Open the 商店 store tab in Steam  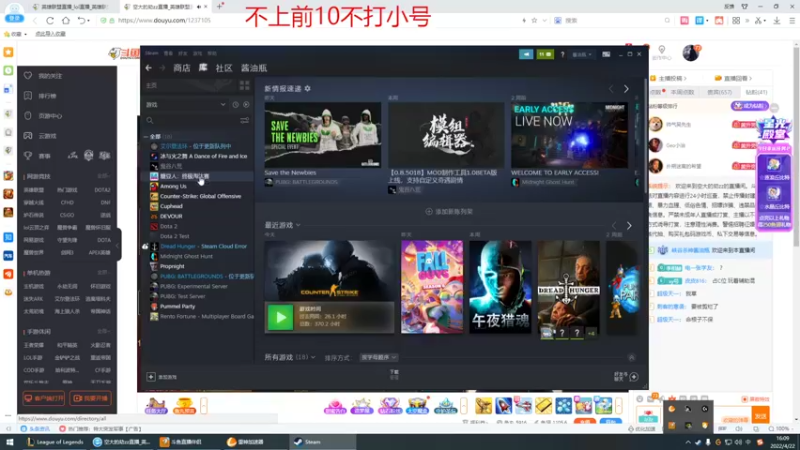182,68
